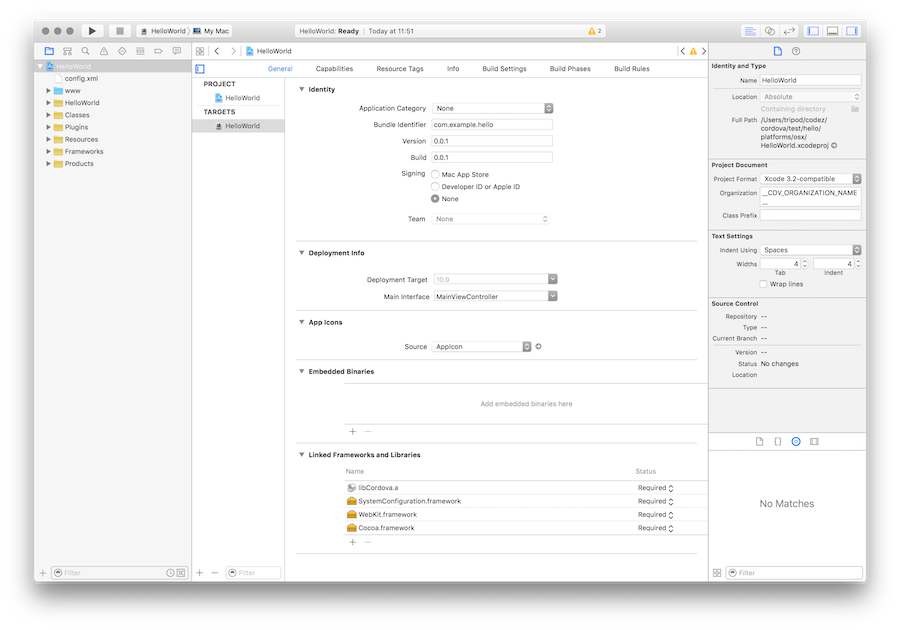Image resolution: width=900 pixels, height=630 pixels.
Task: Open the Application Category dropdown
Action: (493, 108)
